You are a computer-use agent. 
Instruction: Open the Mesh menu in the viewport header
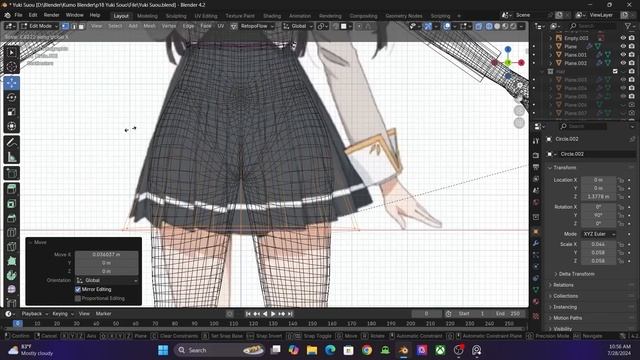(x=149, y=26)
